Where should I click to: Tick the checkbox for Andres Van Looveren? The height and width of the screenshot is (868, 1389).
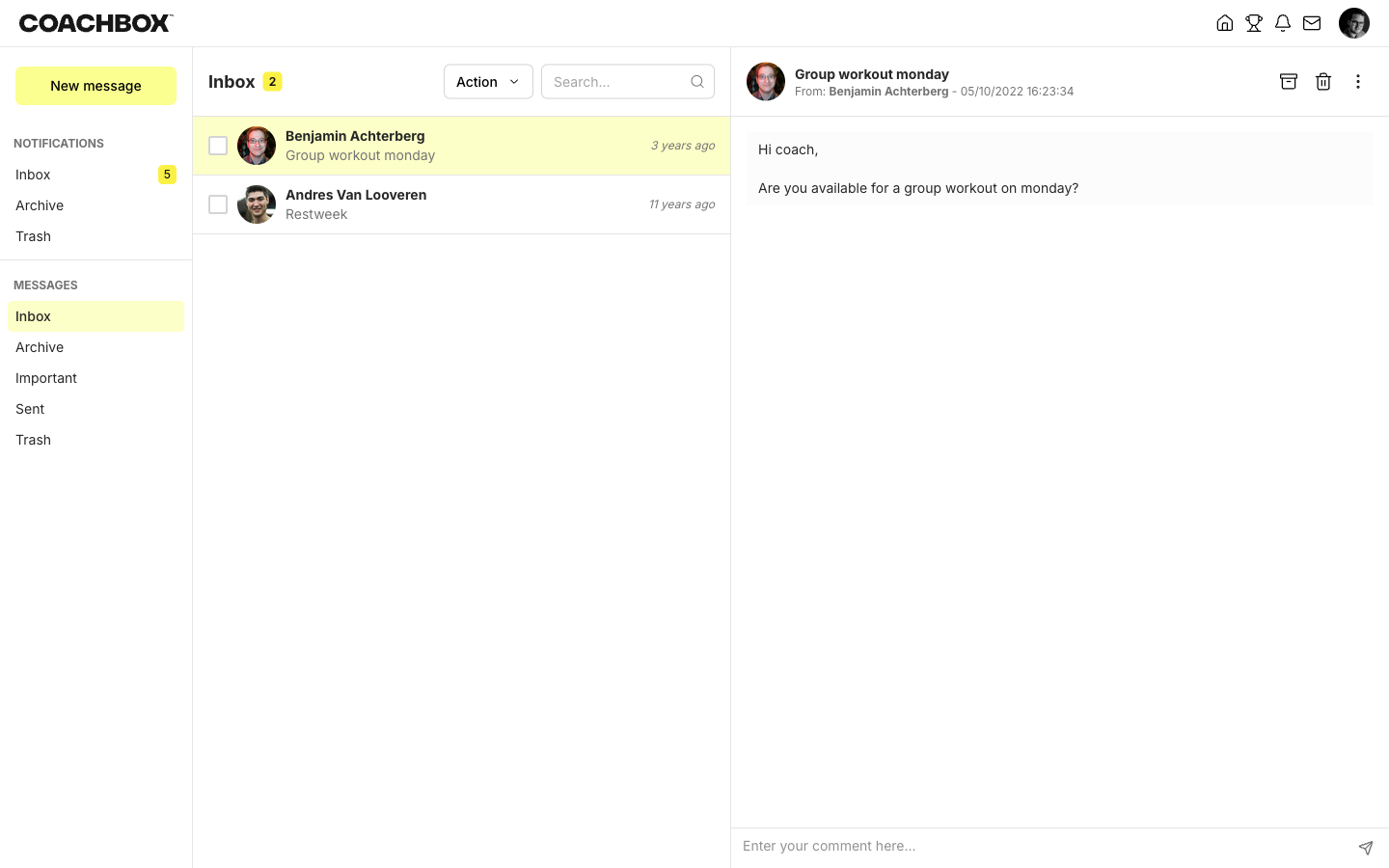click(x=218, y=204)
